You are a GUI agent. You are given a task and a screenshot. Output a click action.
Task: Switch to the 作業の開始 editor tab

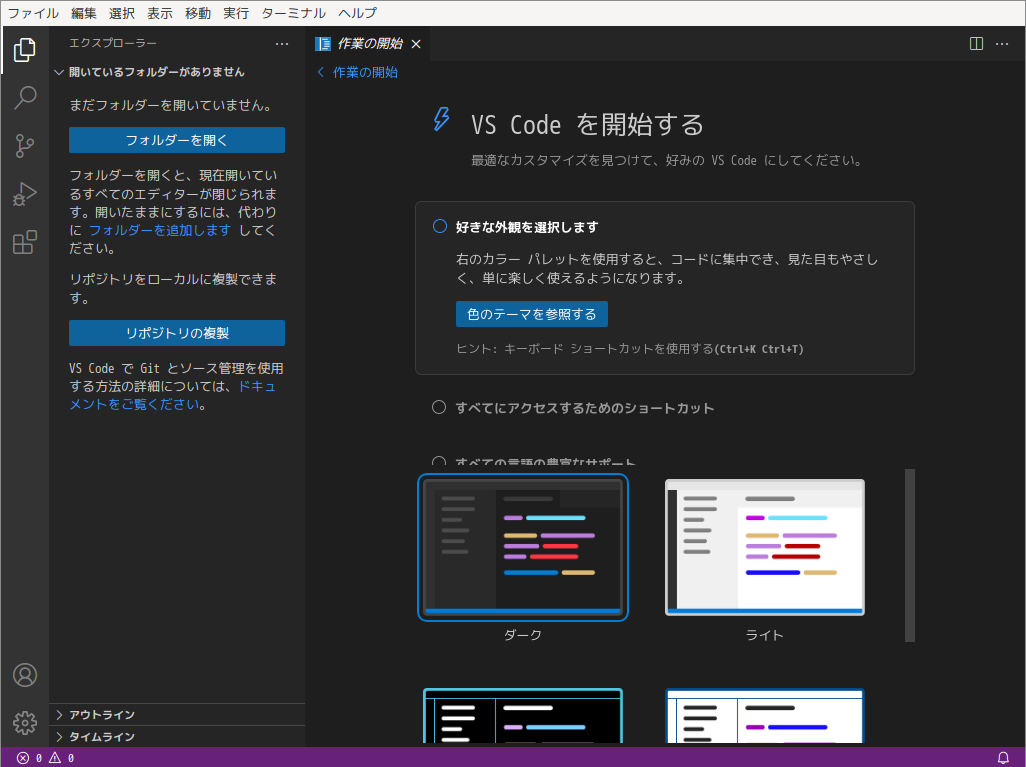pyautogui.click(x=368, y=44)
